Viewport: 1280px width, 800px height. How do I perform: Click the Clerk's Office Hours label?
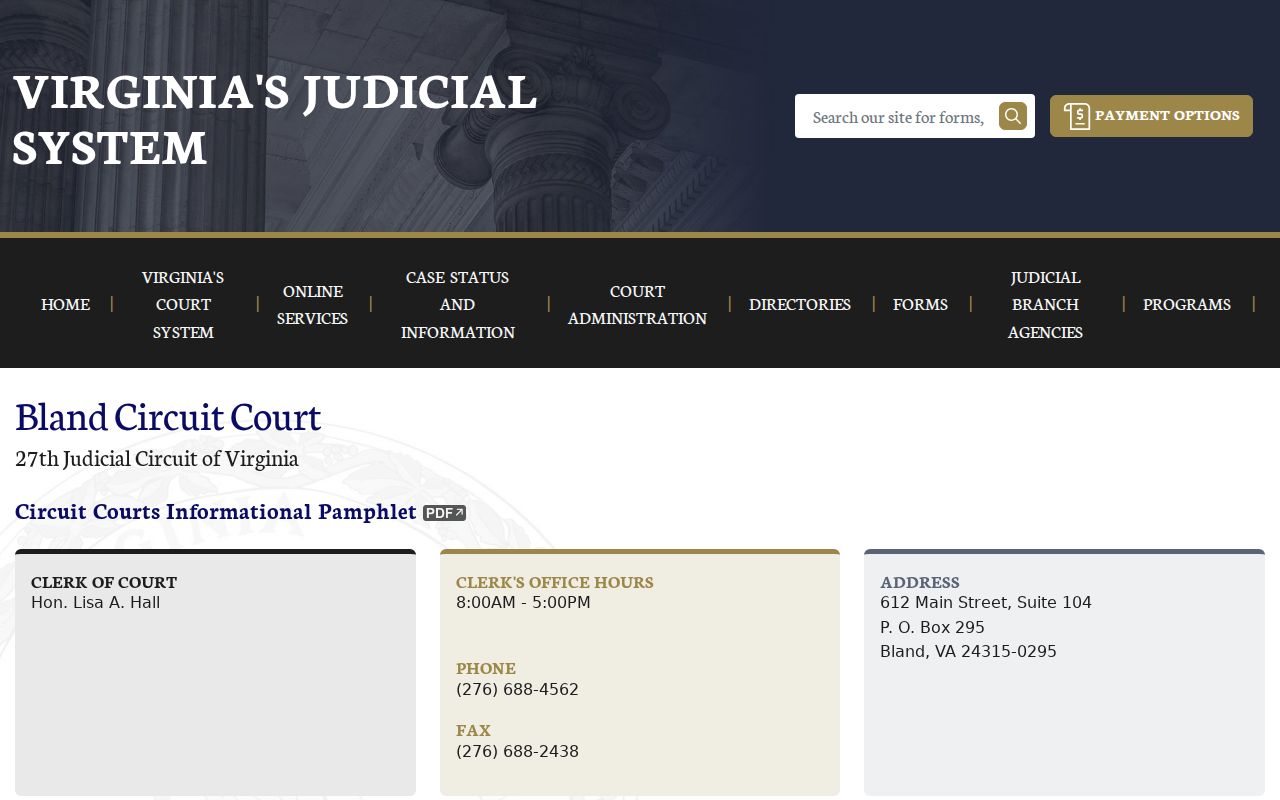tap(555, 582)
